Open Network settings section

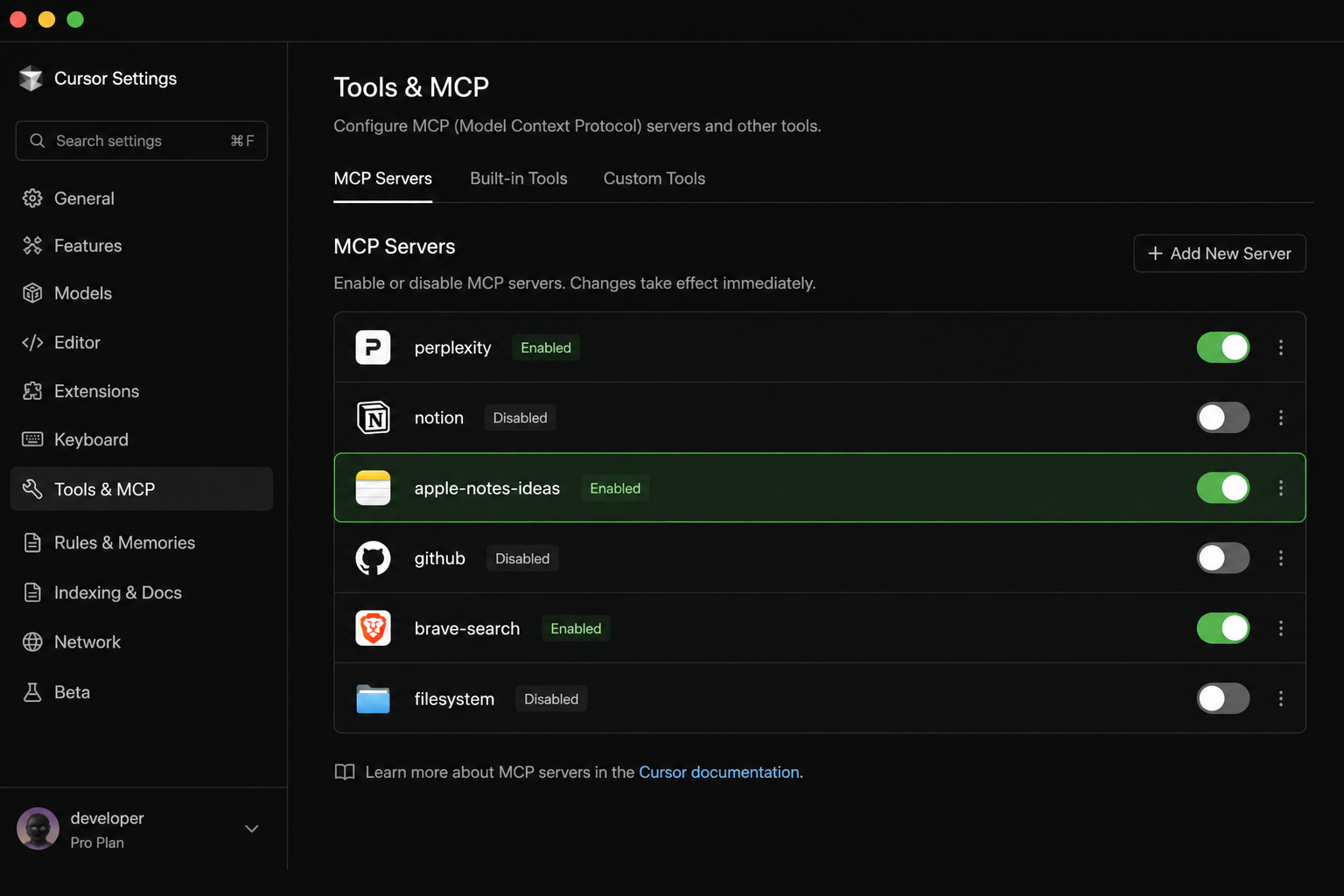[142, 642]
